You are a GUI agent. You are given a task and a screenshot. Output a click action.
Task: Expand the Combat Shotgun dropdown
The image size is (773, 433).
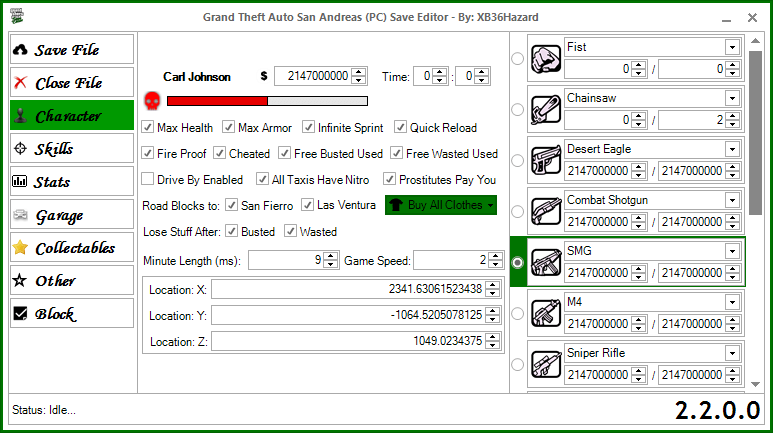[732, 200]
